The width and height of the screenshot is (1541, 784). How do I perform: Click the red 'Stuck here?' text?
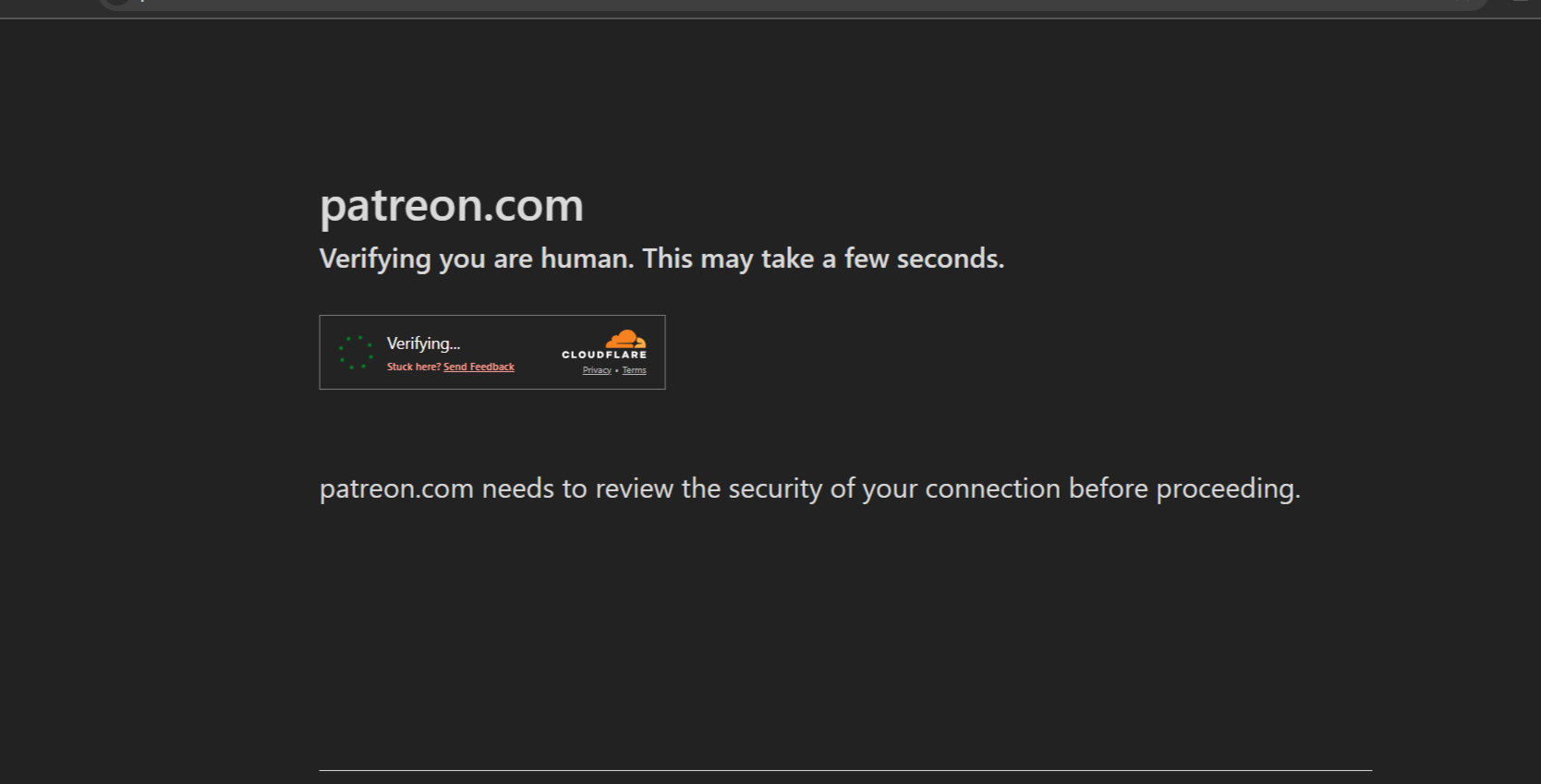(414, 368)
